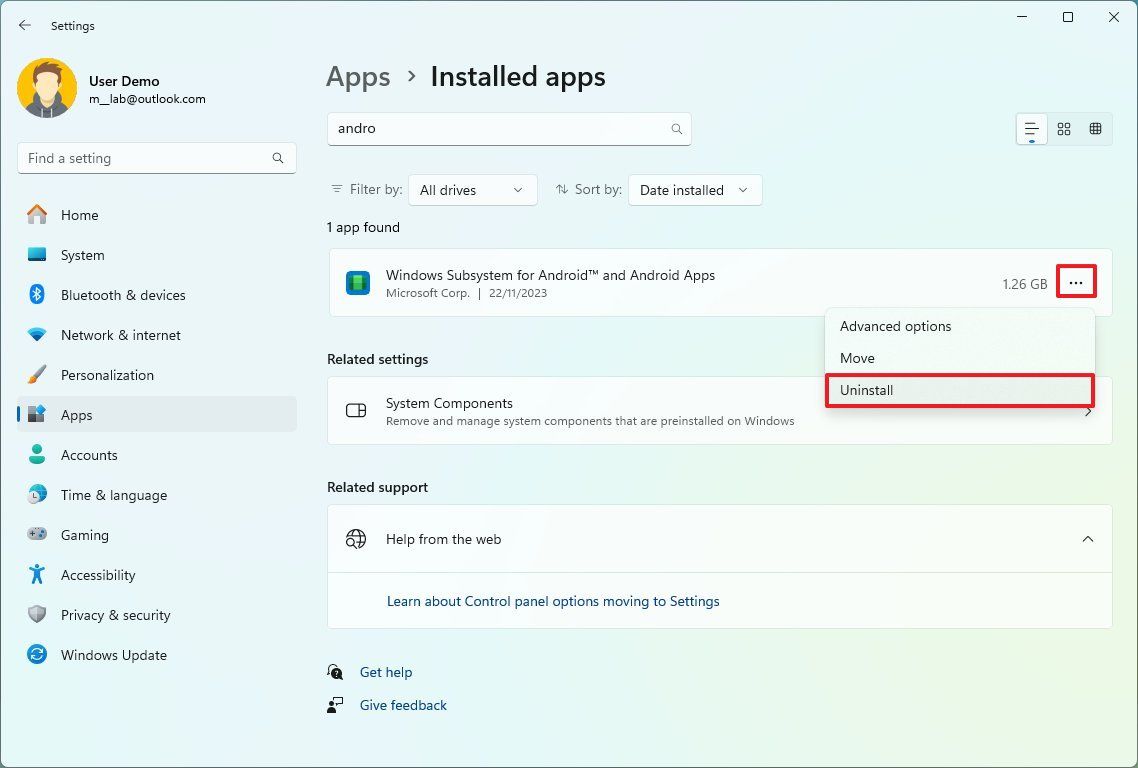This screenshot has width=1138, height=768.
Task: Select the Accessibility section icon
Action: pyautogui.click(x=37, y=575)
